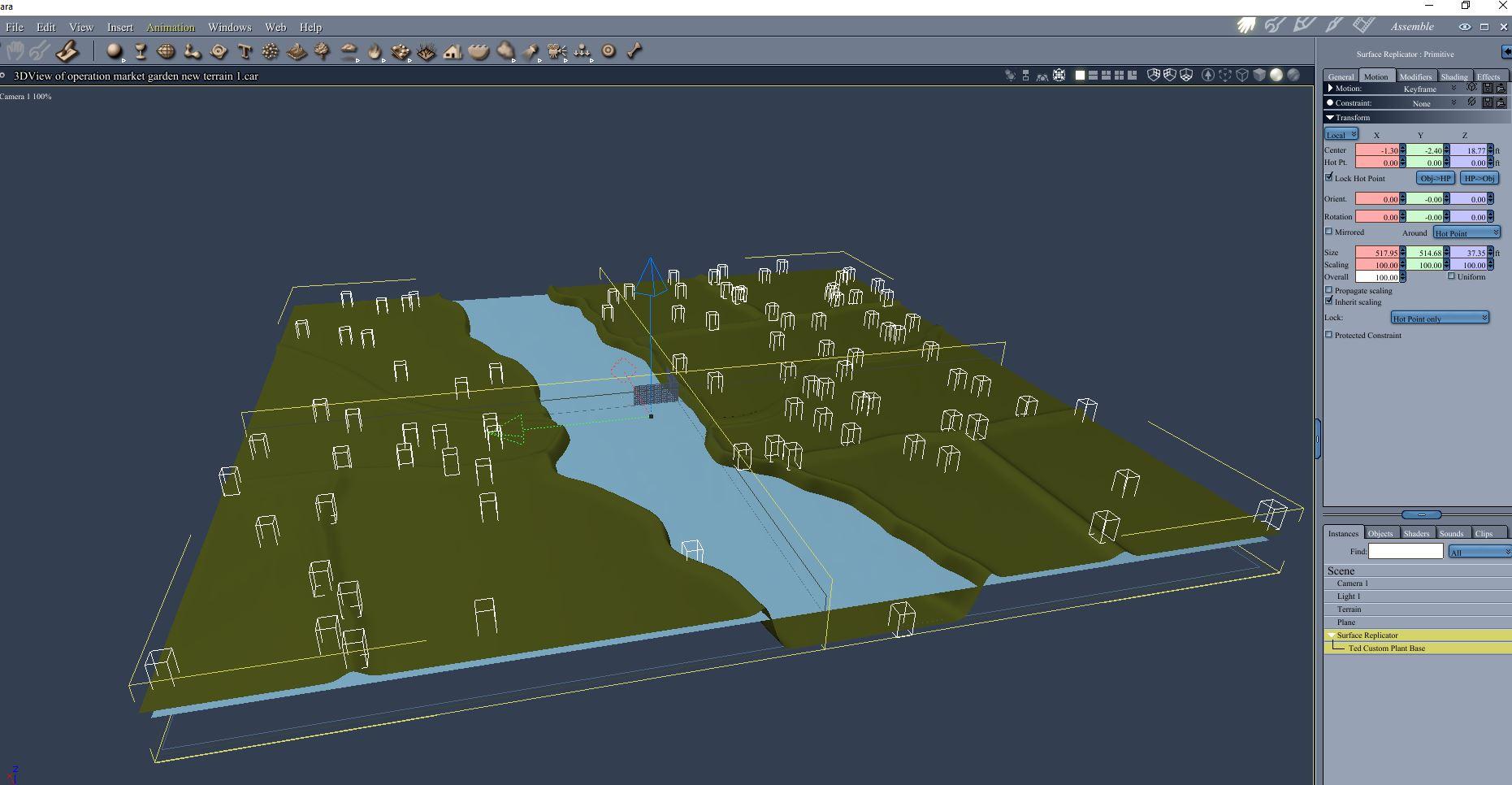Select the bone tool
1512x785 pixels.
(635, 51)
